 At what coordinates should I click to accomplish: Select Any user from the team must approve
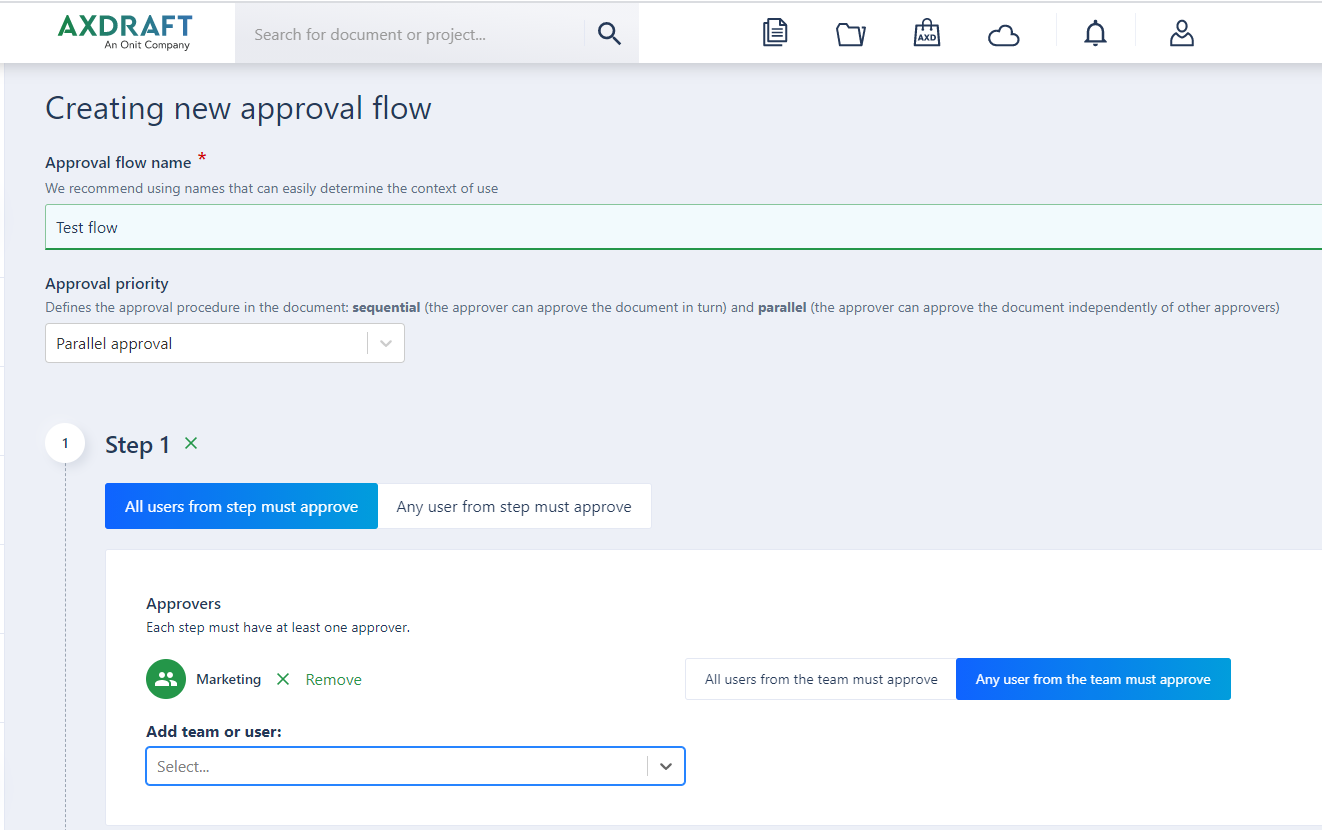[x=1093, y=679]
